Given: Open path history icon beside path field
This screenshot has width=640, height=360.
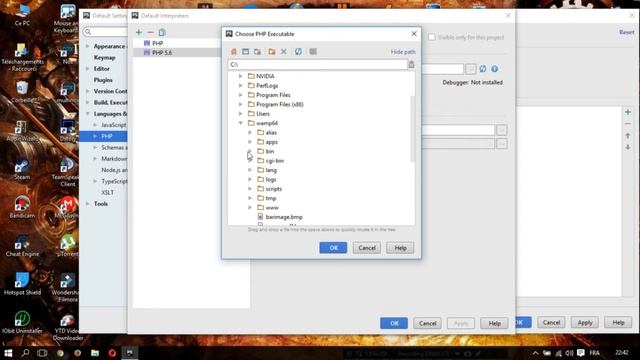Looking at the screenshot, I should click(411, 64).
